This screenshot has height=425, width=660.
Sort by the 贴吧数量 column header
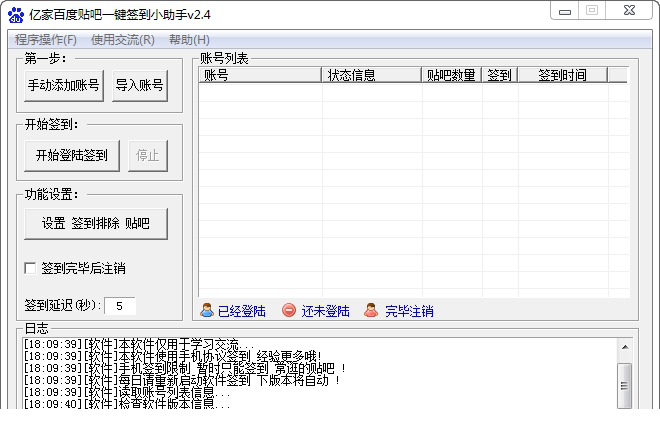click(452, 75)
